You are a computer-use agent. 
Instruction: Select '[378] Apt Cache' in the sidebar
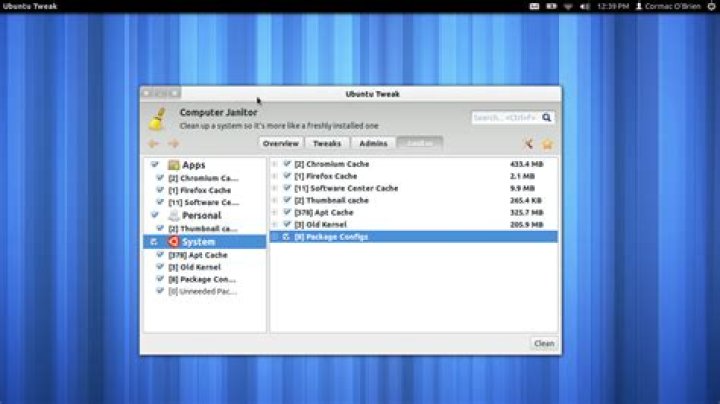(198, 255)
